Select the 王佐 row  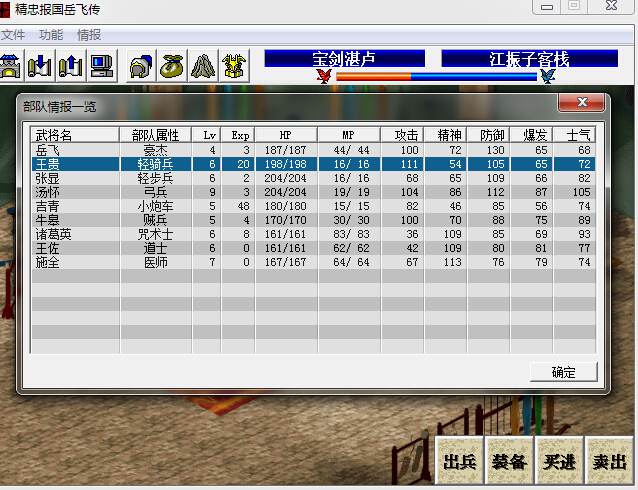(x=313, y=248)
